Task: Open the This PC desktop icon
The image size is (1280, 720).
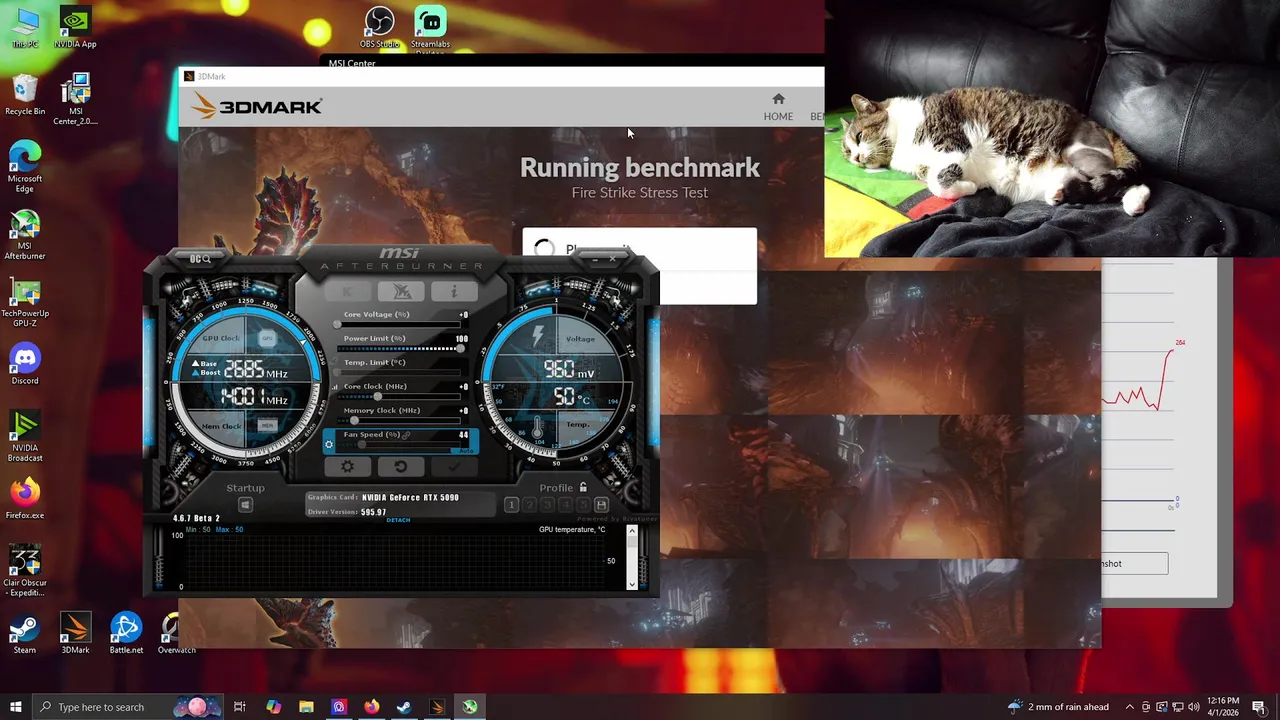Action: (25, 28)
